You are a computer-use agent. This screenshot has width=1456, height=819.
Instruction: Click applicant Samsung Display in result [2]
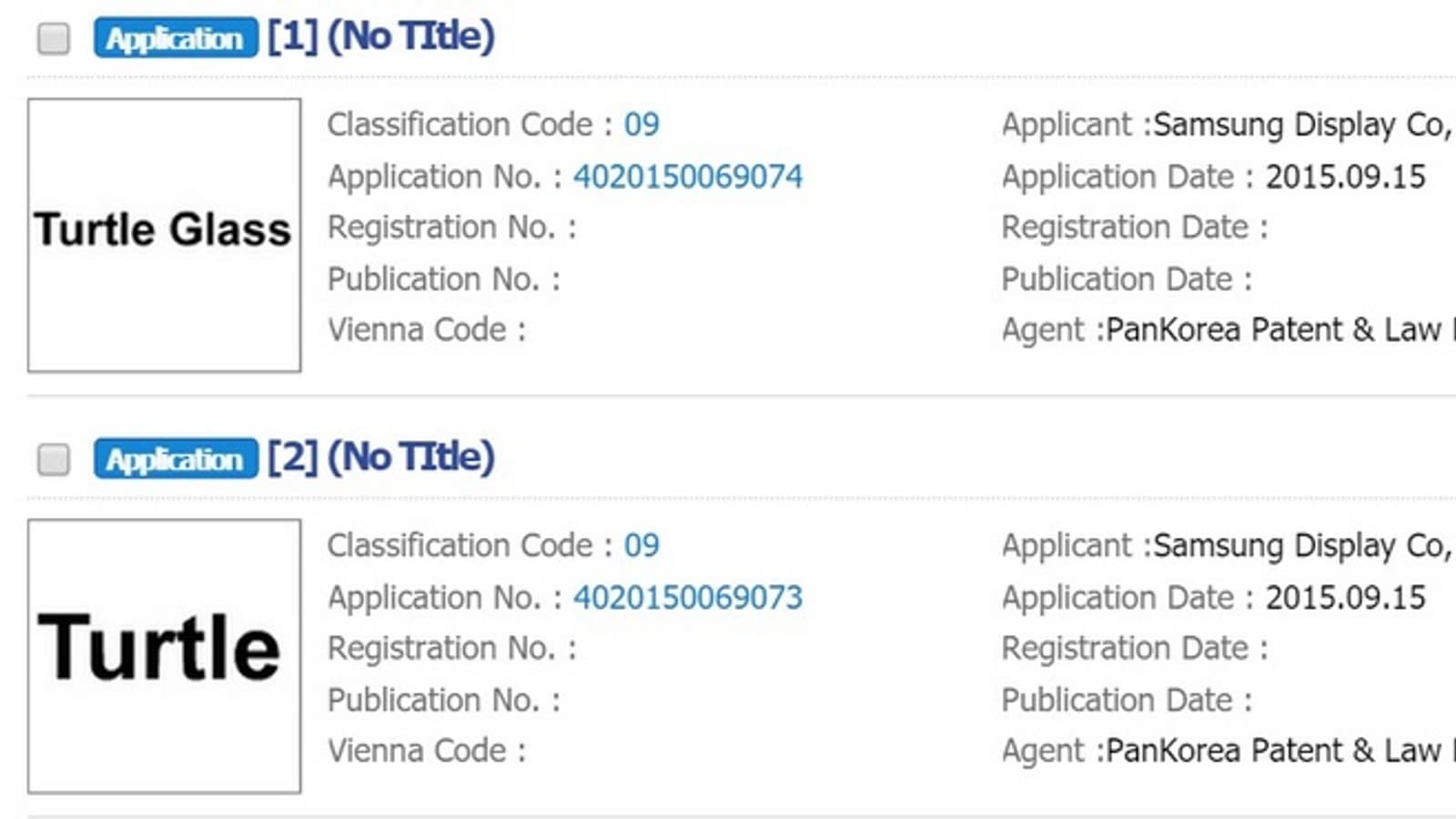1301,546
